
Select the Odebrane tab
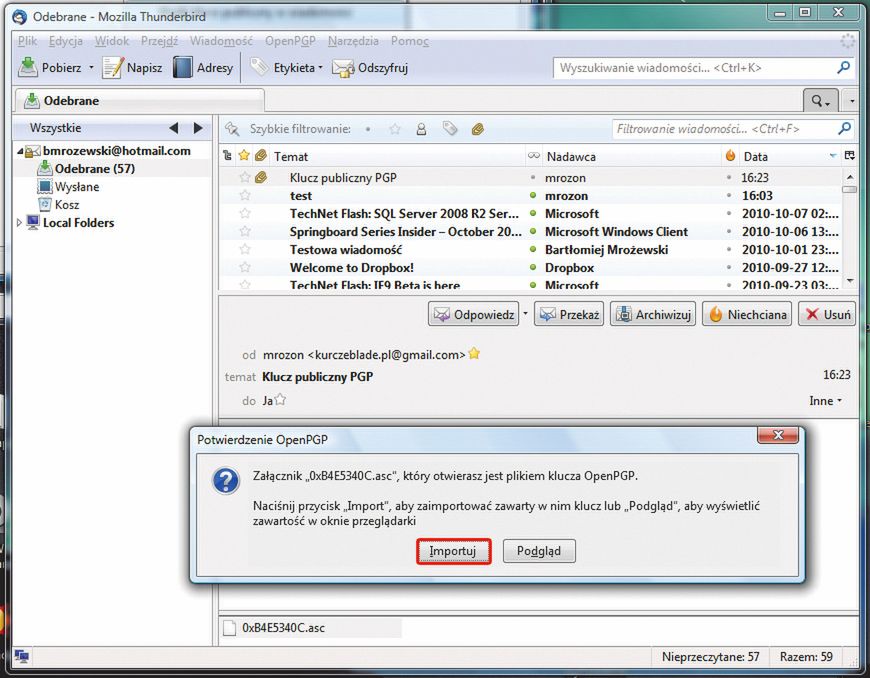[x=139, y=100]
